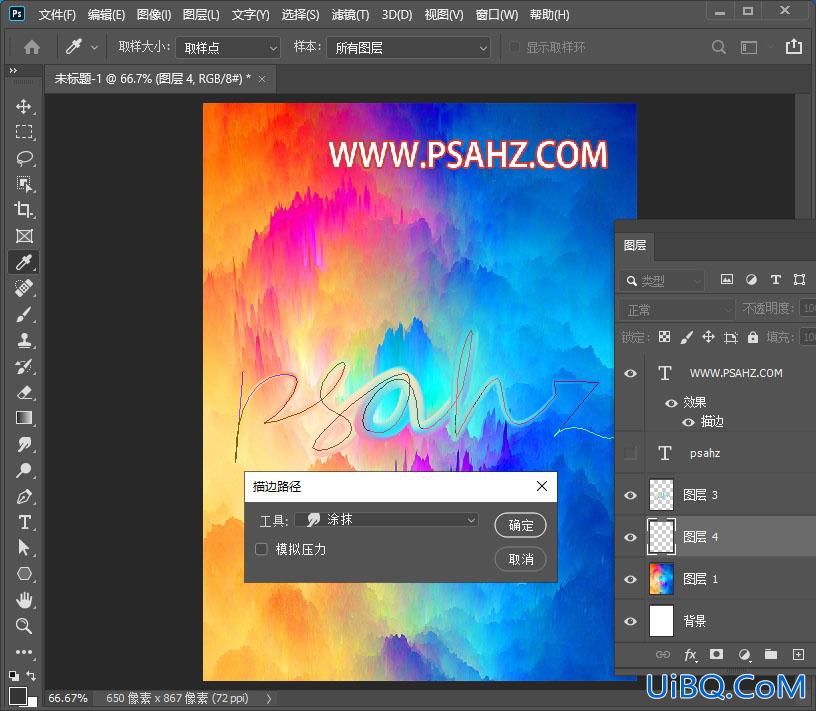Screen dimensions: 816x711
Task: Select the Gradient tool
Action: pos(23,418)
